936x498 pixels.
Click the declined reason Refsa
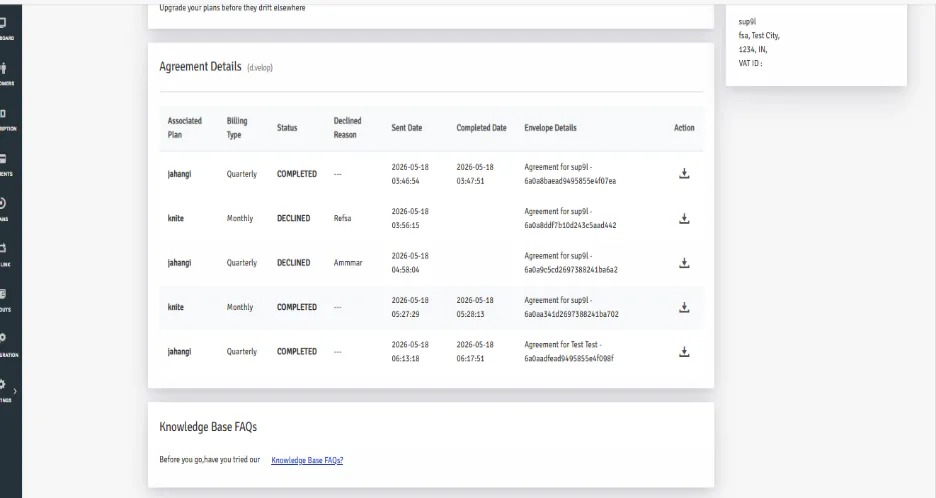pyautogui.click(x=343, y=219)
